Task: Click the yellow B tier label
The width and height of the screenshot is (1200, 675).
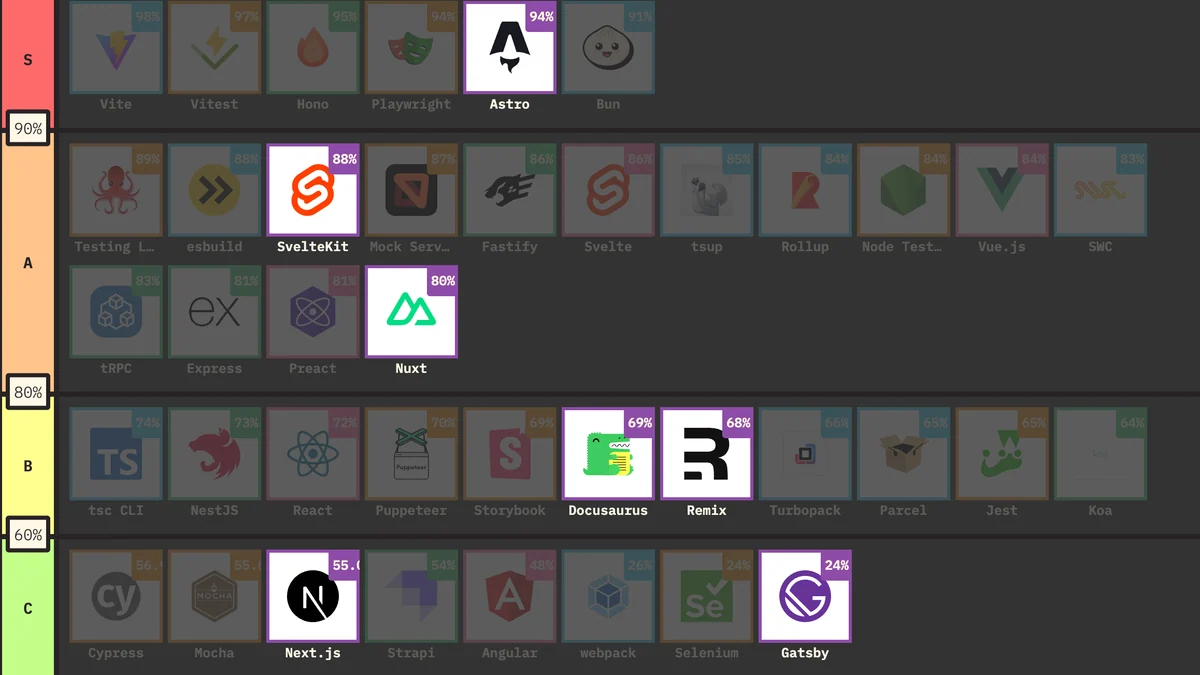Action: (x=27, y=466)
